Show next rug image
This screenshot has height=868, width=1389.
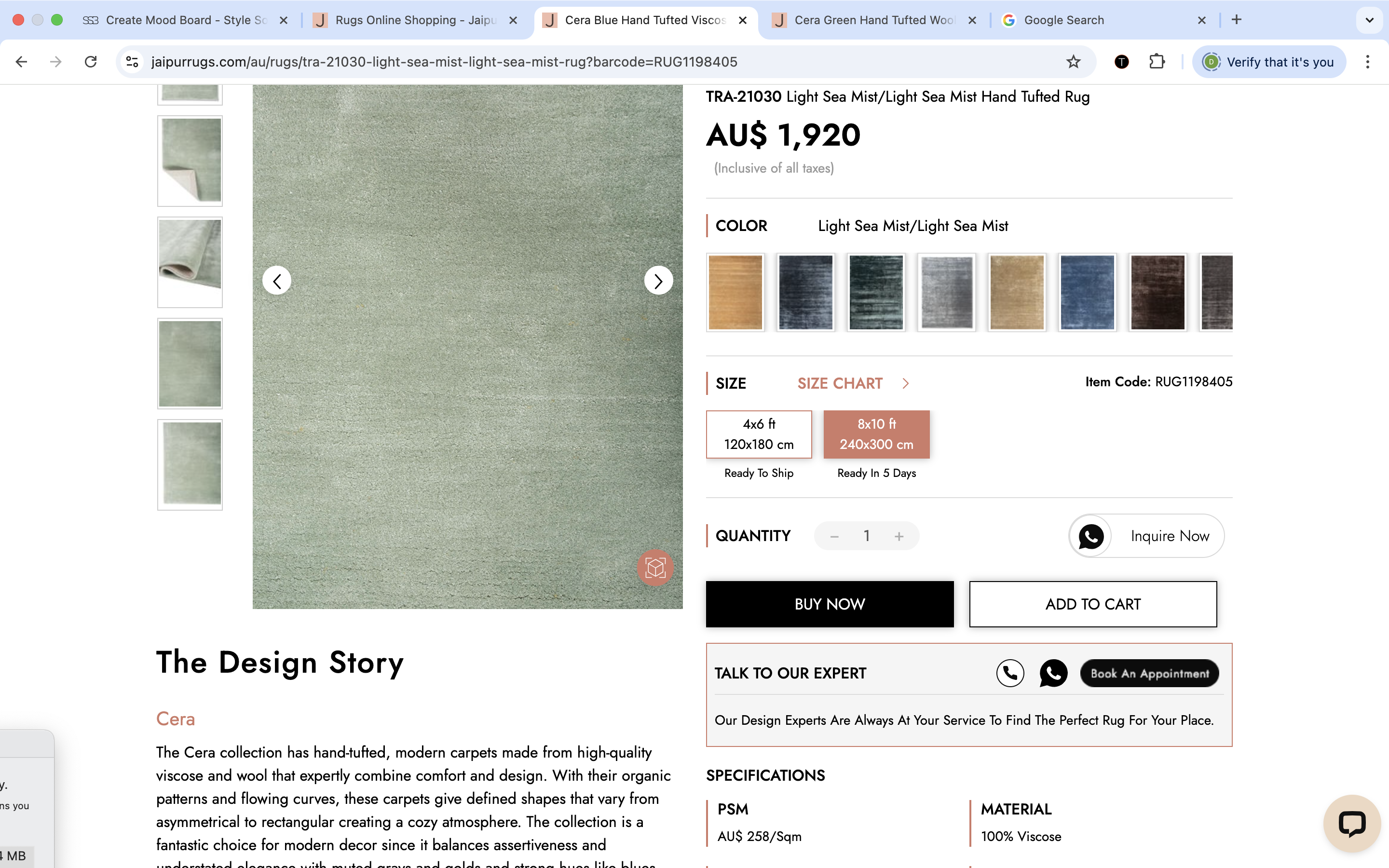pos(658,281)
